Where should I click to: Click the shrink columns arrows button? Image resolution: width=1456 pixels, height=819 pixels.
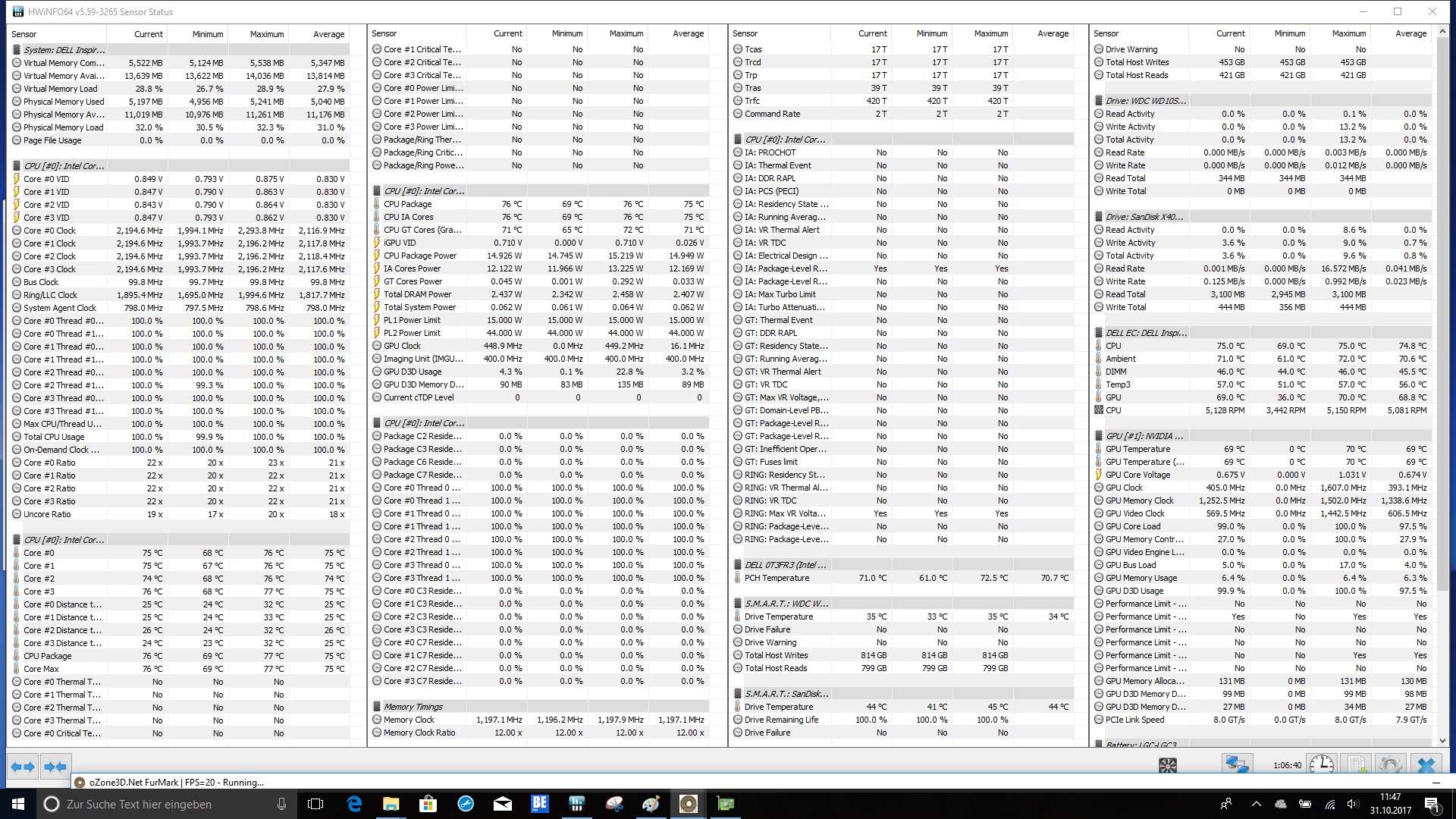tap(55, 767)
